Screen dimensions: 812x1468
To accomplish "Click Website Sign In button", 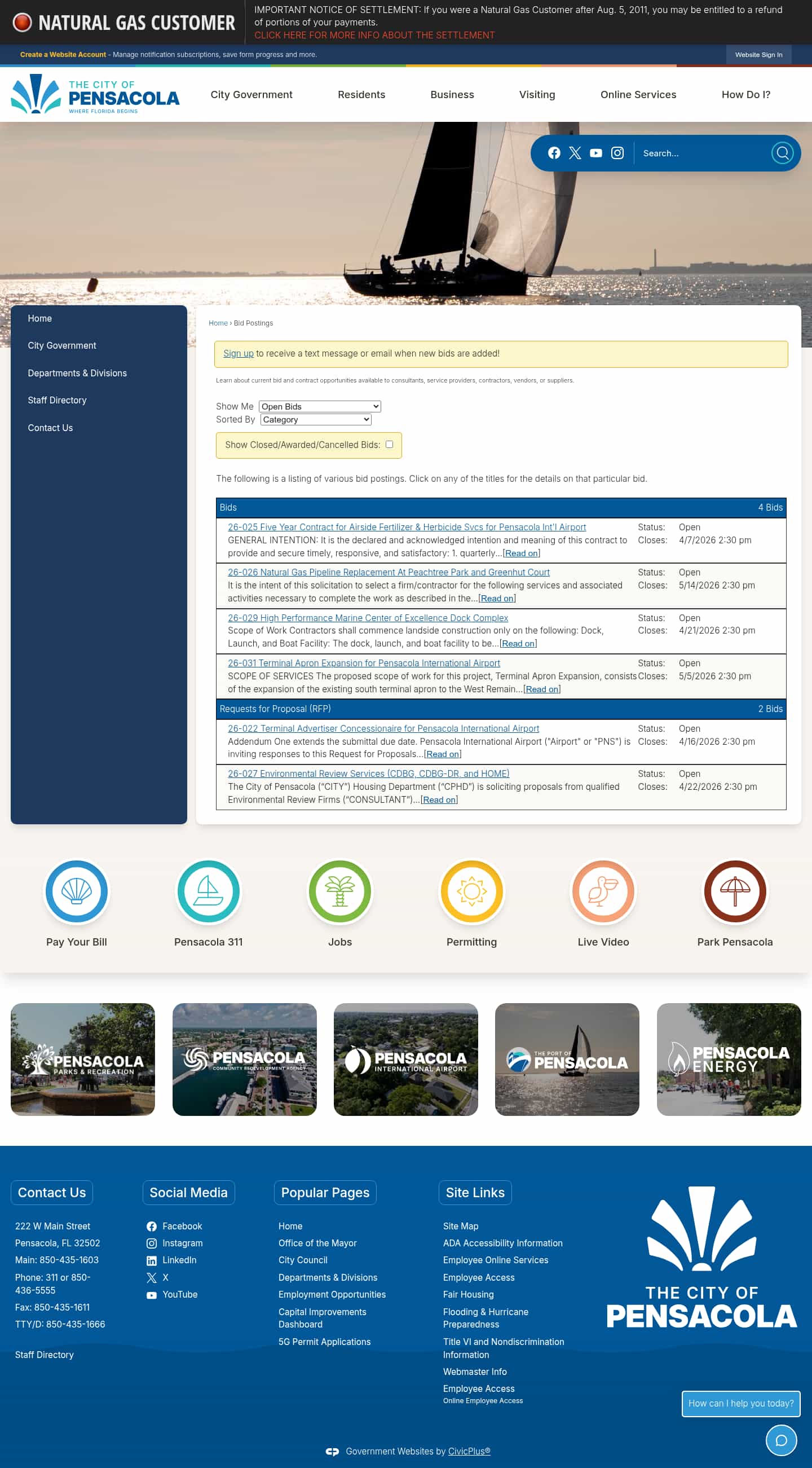I will point(758,55).
